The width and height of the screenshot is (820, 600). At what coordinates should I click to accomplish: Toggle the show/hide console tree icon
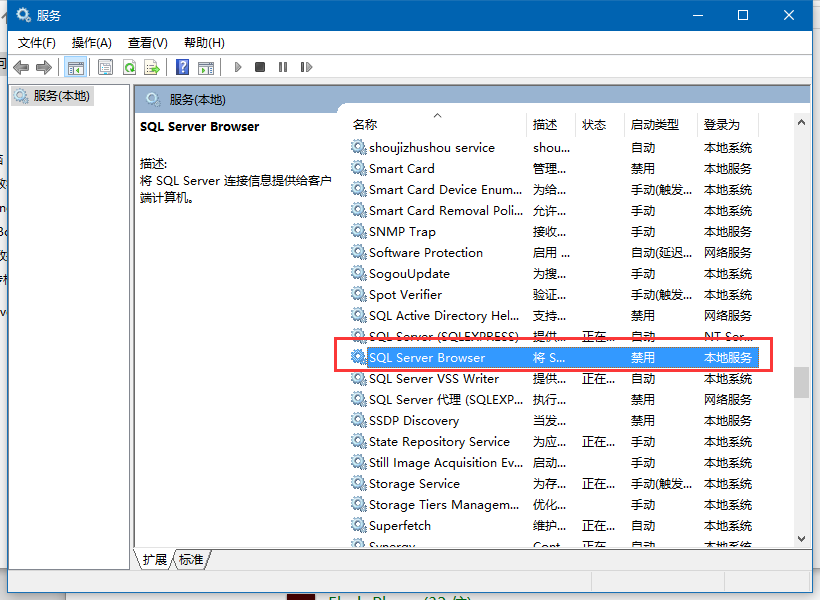pos(75,67)
